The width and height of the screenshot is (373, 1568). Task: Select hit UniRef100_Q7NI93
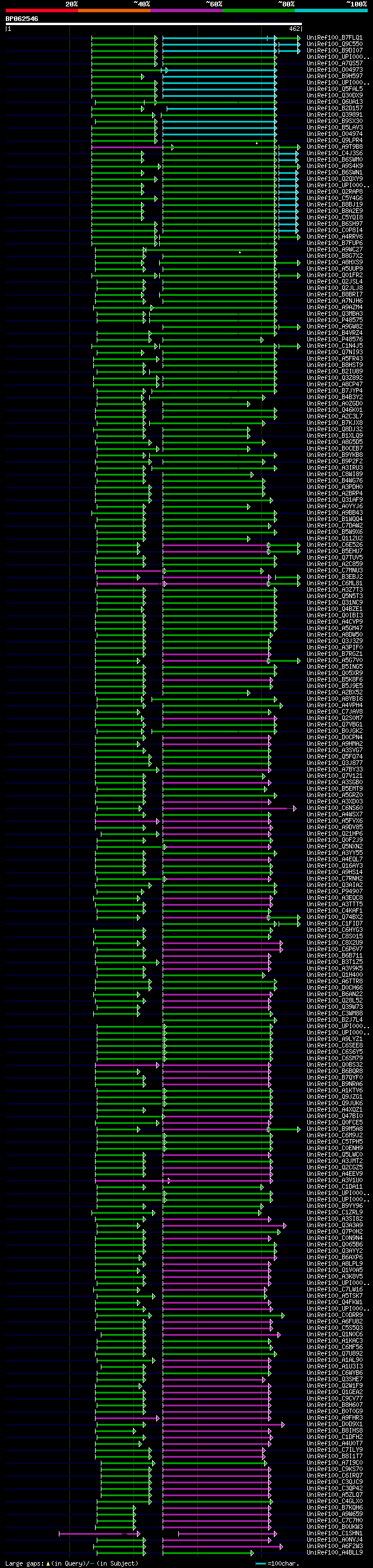pyautogui.click(x=335, y=352)
